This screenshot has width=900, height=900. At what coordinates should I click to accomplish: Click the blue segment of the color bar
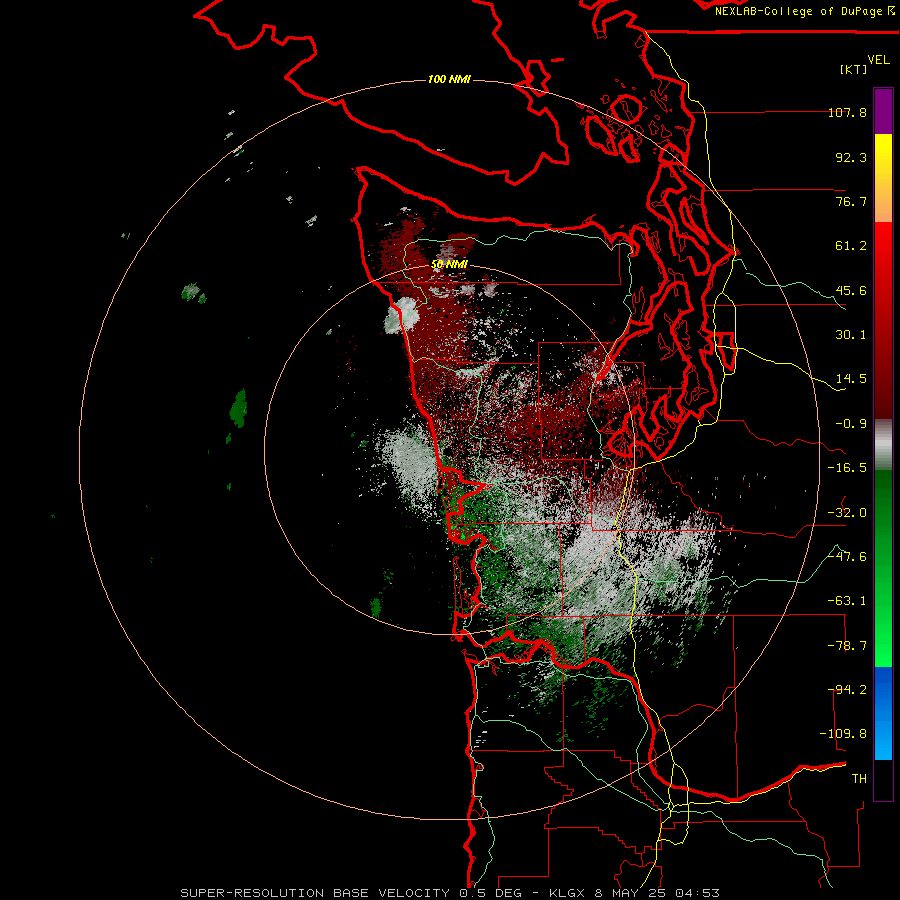[883, 713]
